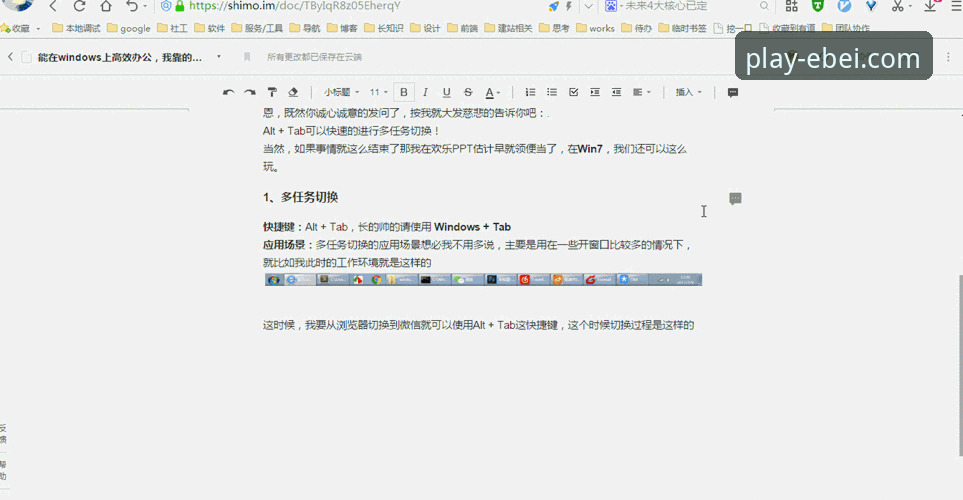Toggle italic formatting

point(425,92)
